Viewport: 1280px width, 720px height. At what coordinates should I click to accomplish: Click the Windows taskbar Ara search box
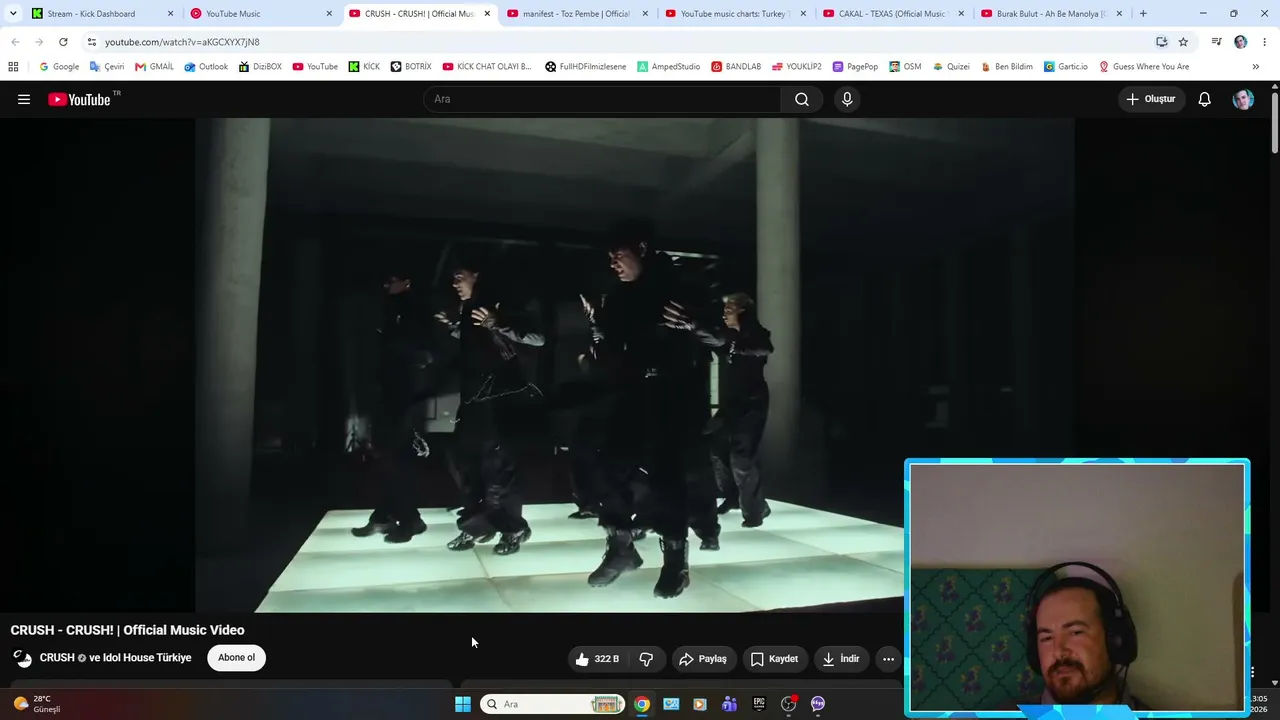553,704
